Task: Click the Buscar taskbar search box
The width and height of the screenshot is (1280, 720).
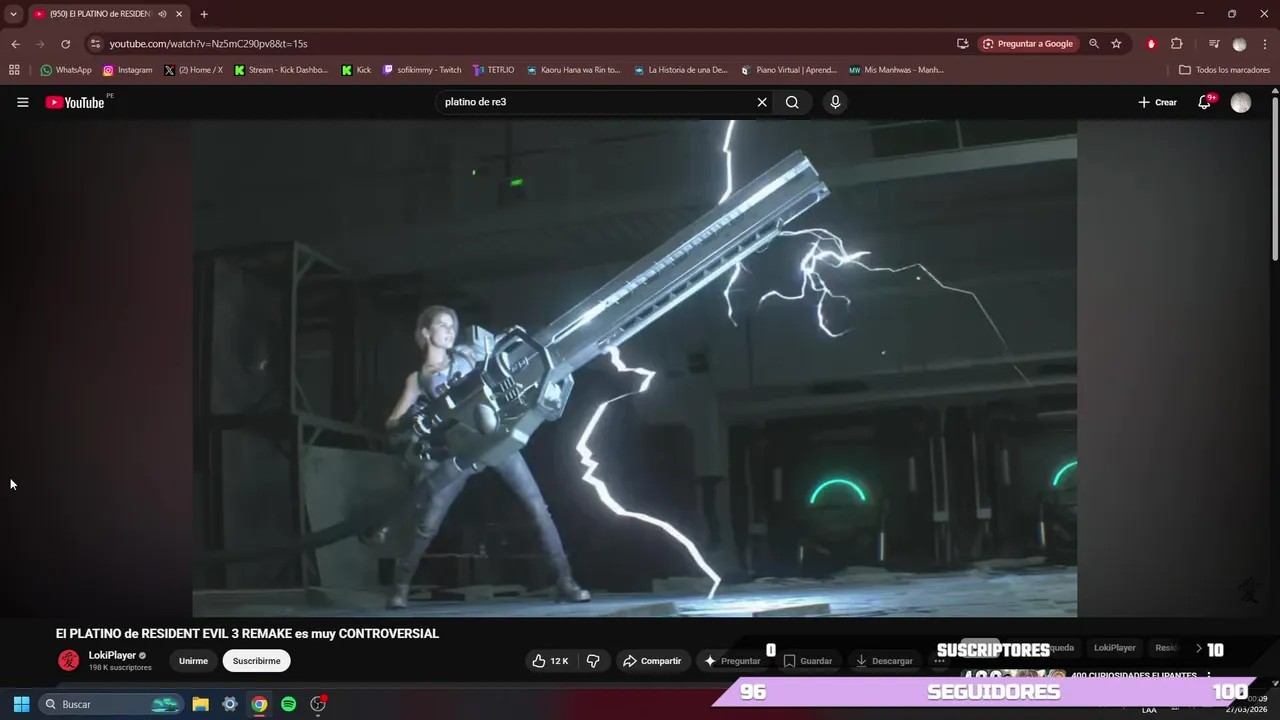Action: [x=111, y=704]
